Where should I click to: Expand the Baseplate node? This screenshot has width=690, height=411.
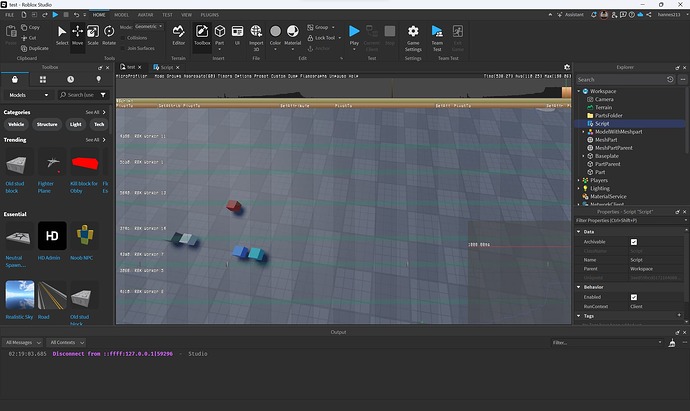[x=584, y=156]
